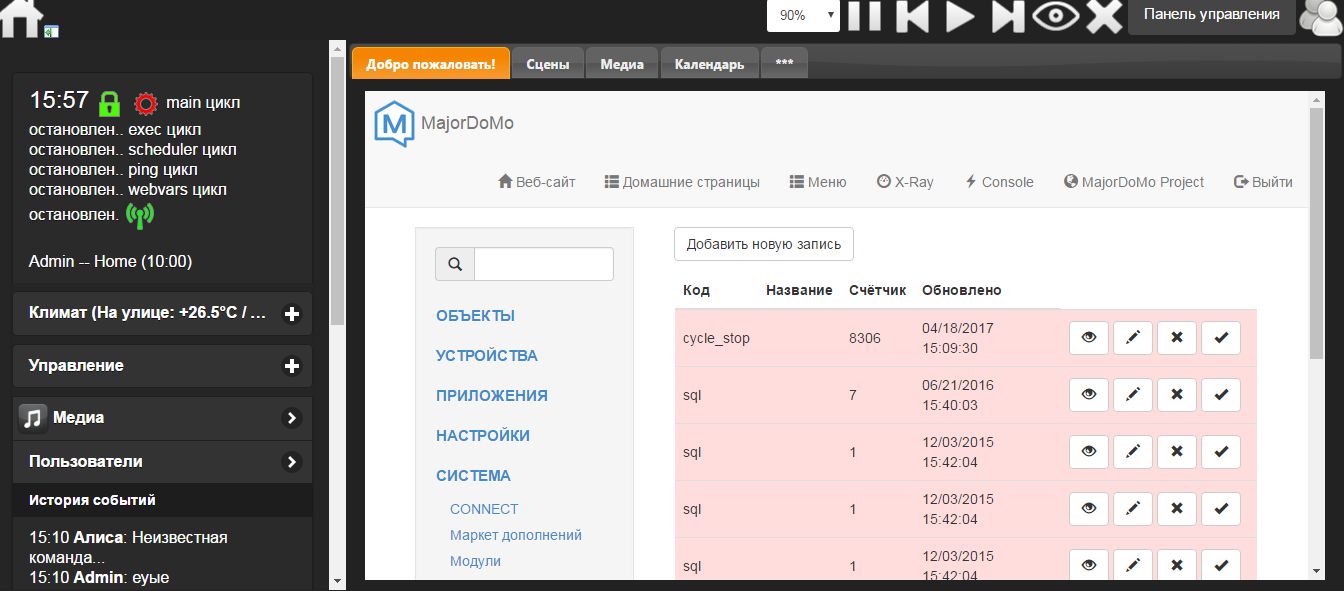The width and height of the screenshot is (1344, 591).
Task: Skip to next scene icon
Action: pyautogui.click(x=1008, y=16)
